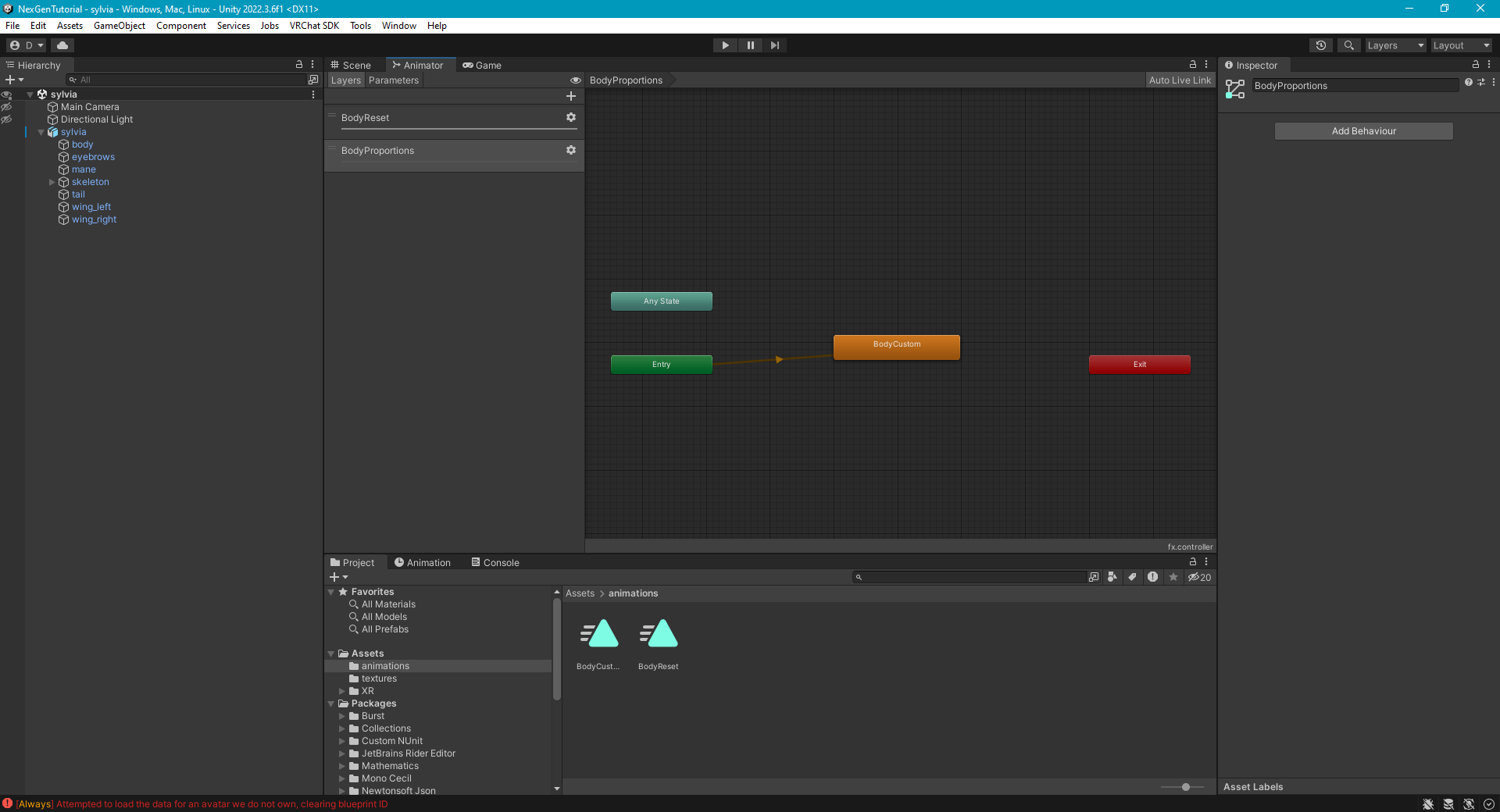Collapse the Packages foldout
This screenshot has height=812, width=1500.
[x=331, y=703]
